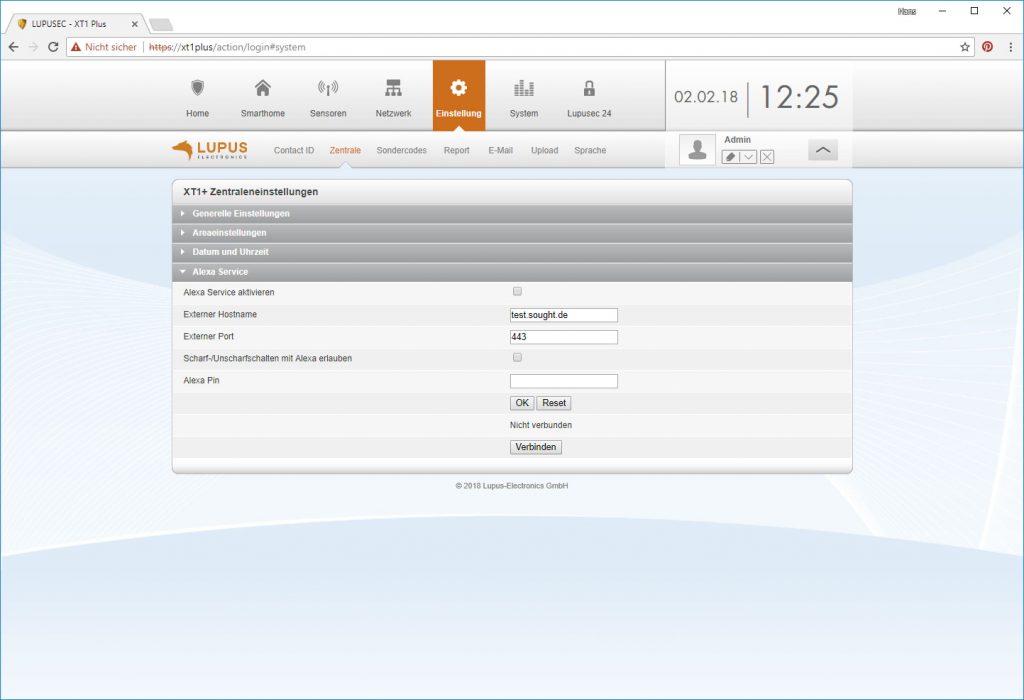
Task: Click into the Alexa Pin field
Action: click(563, 381)
